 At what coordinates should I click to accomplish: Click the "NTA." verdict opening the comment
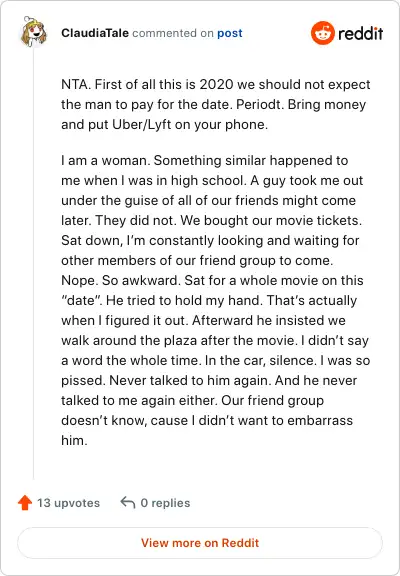coord(76,84)
